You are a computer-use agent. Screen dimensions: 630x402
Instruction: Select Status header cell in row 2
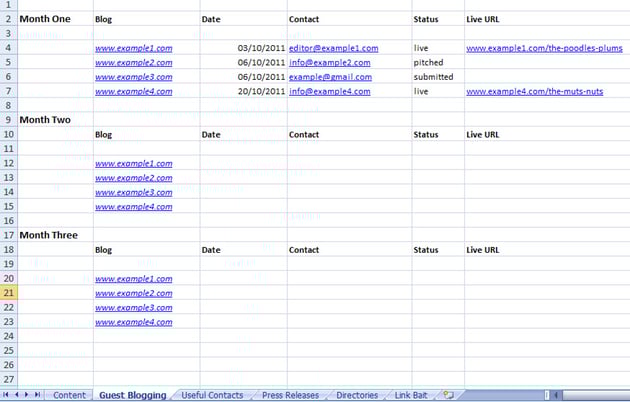click(x=438, y=19)
